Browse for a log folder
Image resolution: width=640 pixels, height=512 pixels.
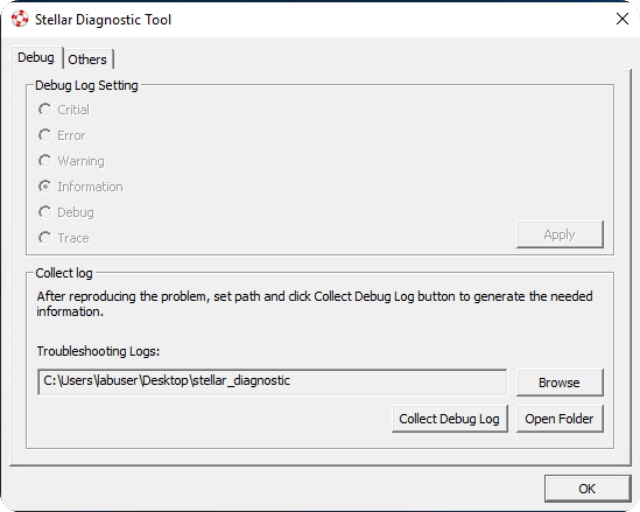pyautogui.click(x=560, y=383)
